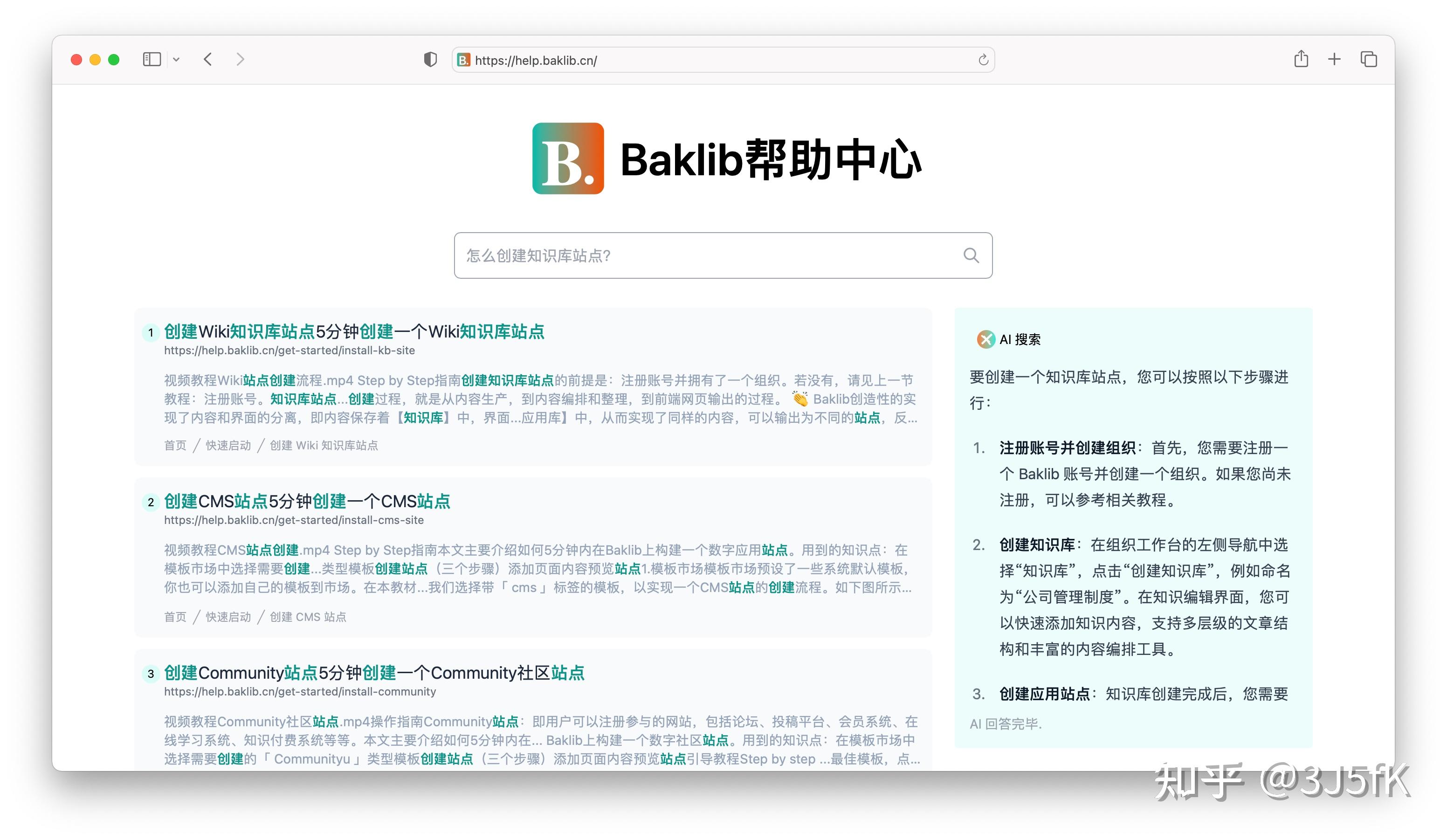Open the Share icon menu
This screenshot has width=1447, height=840.
(1301, 59)
